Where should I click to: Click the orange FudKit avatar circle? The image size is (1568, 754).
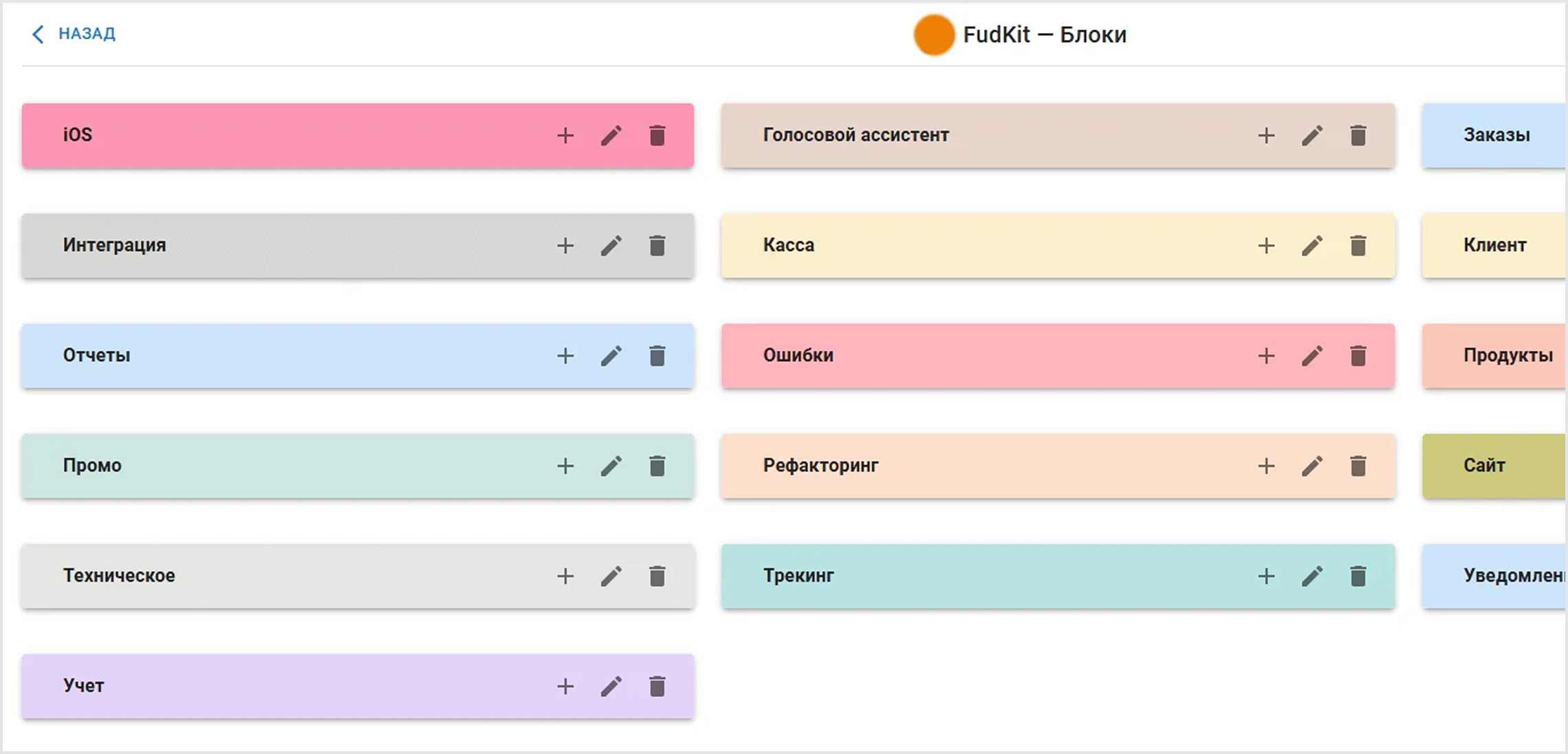click(933, 34)
